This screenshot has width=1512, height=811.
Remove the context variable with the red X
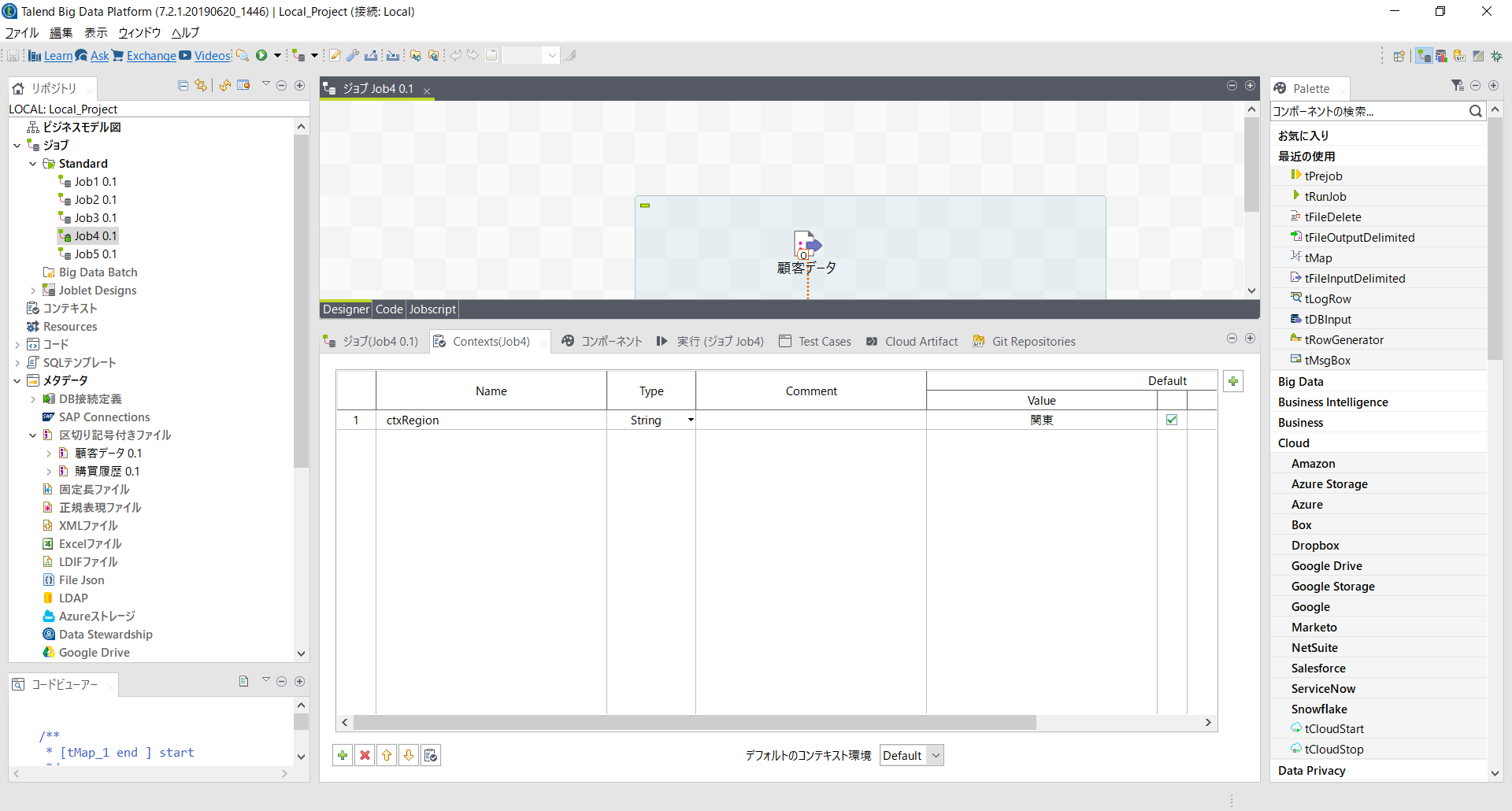tap(365, 755)
